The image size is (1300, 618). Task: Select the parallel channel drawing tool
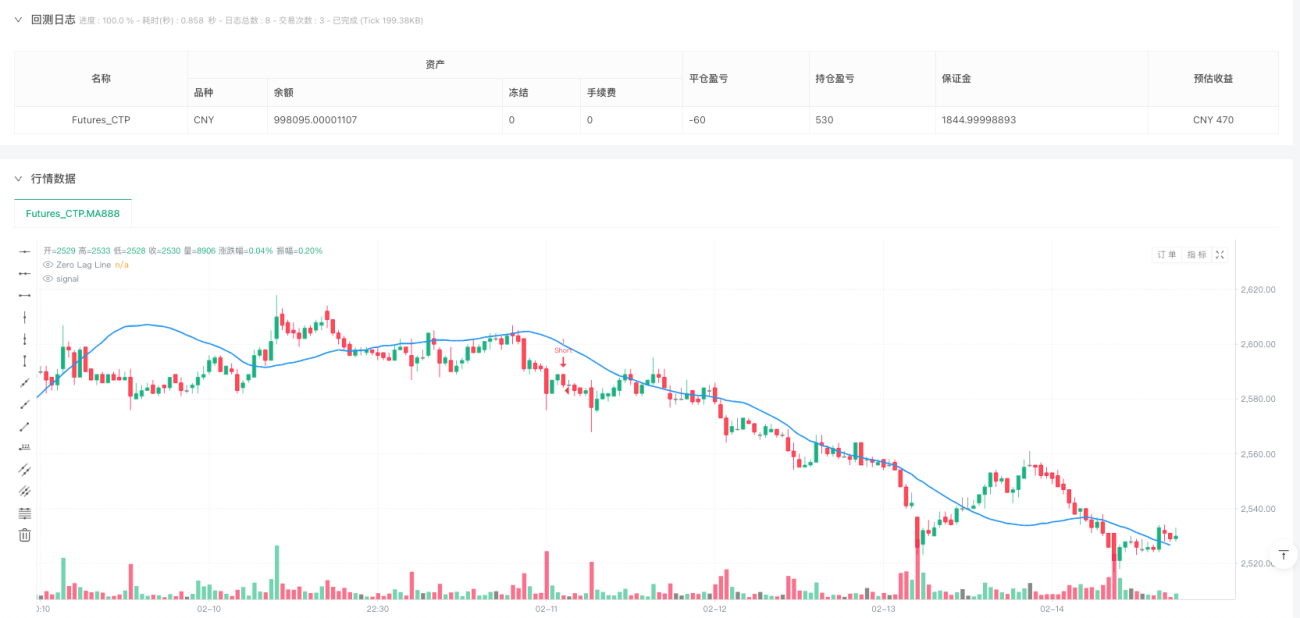point(25,469)
